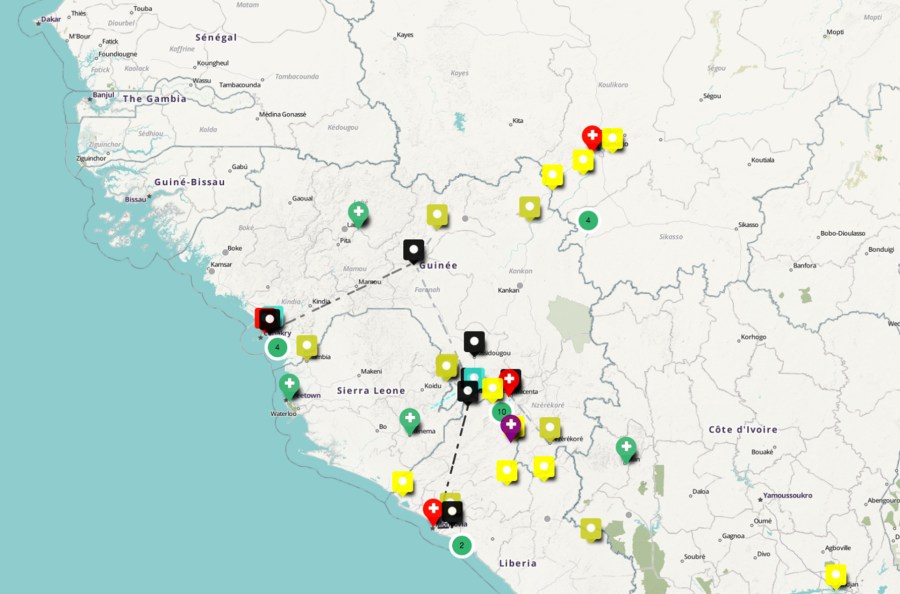This screenshot has height=594, width=900.
Task: Select the olive marker near Koidu
Action: (x=446, y=365)
